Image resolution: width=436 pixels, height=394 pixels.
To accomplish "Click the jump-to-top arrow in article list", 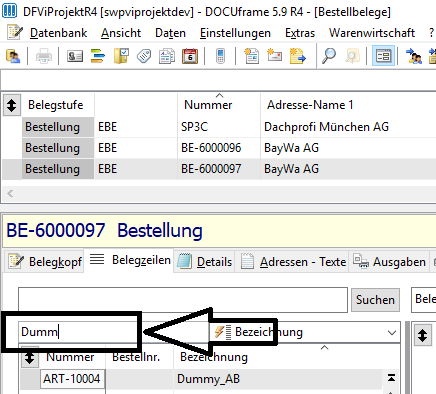I will pyautogui.click(x=391, y=378).
